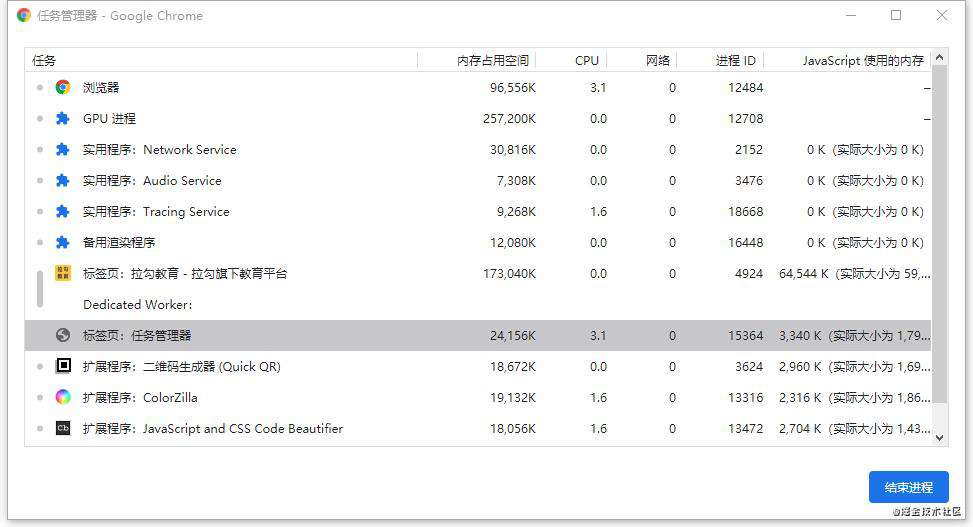Select the 备用渲染程序 row
The width and height of the screenshot is (973, 527).
click(478, 243)
